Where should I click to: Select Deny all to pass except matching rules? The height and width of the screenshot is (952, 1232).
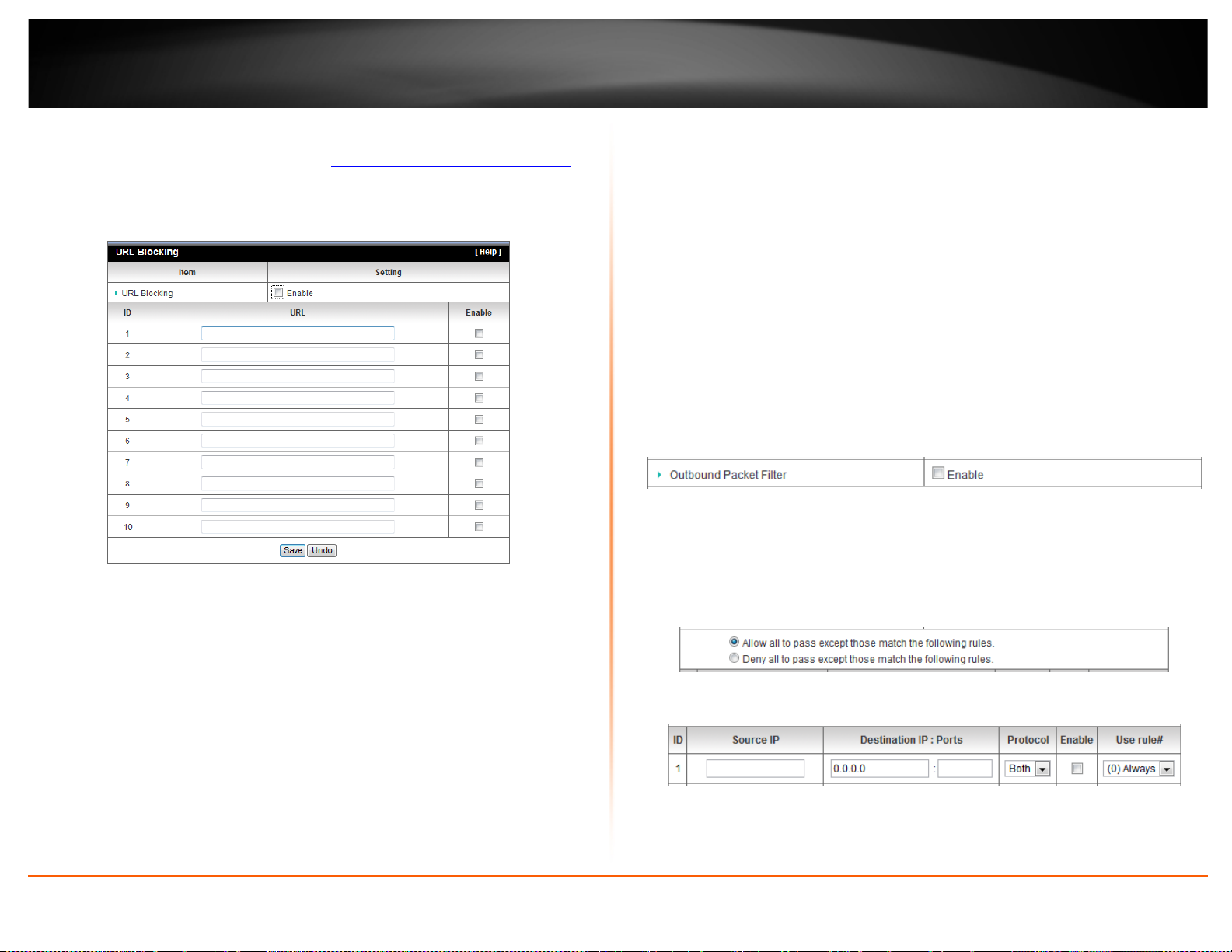tap(734, 658)
